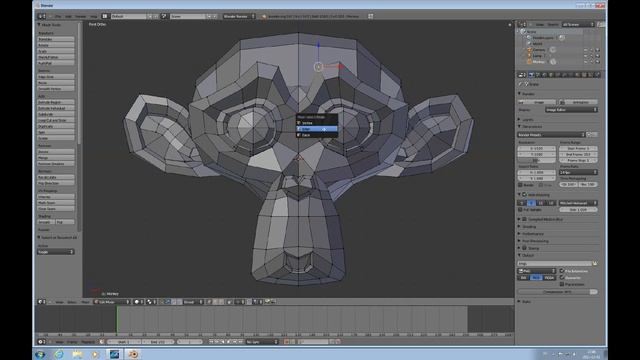
Task: Open the anti-aliasing filter dropdown
Action: click(578, 203)
